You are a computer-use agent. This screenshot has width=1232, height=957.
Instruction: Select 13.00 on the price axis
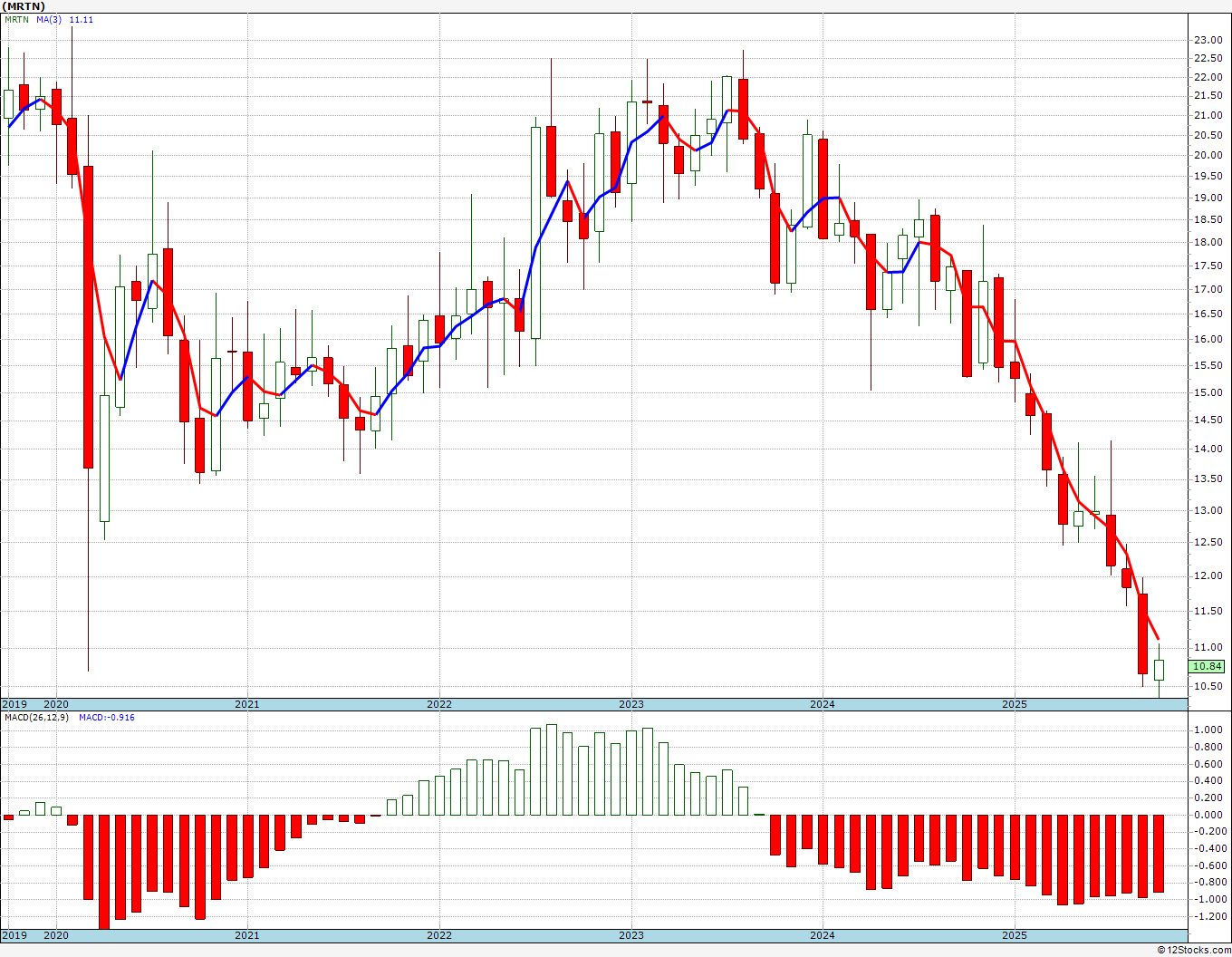(x=1208, y=510)
